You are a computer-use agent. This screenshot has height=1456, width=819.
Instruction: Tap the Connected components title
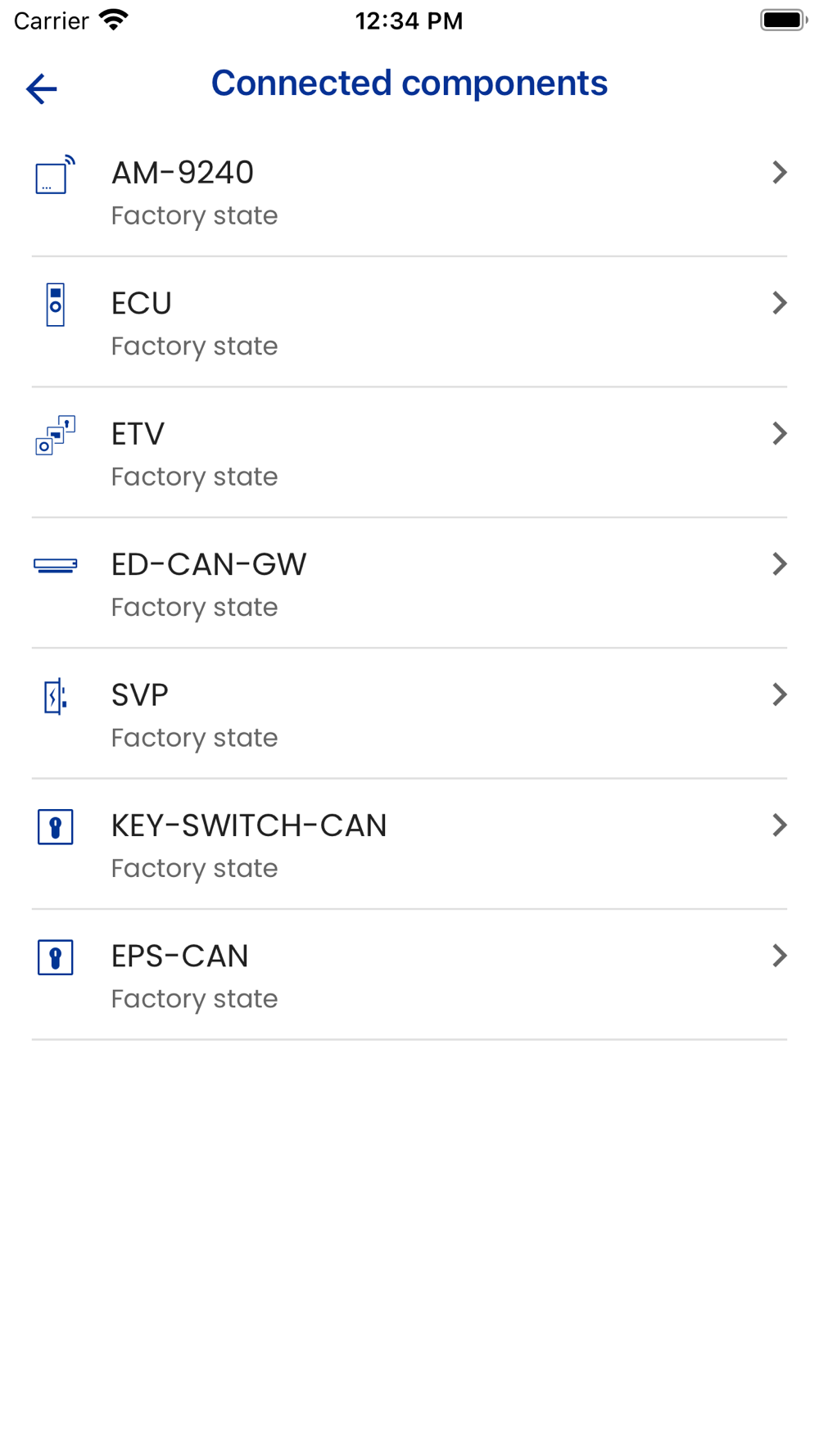click(409, 84)
